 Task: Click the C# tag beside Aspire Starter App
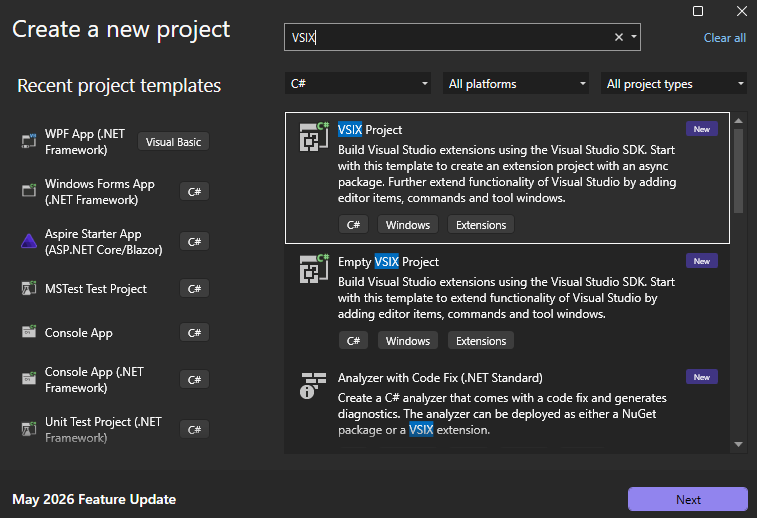pyautogui.click(x=194, y=241)
